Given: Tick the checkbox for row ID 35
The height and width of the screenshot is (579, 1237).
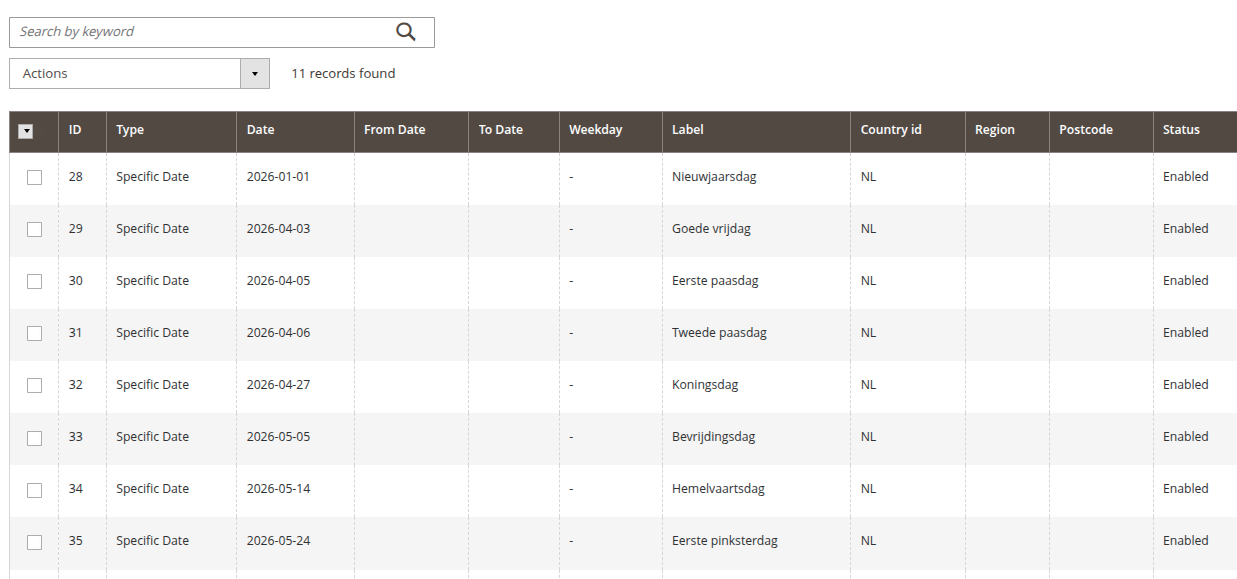Looking at the screenshot, I should point(34,542).
